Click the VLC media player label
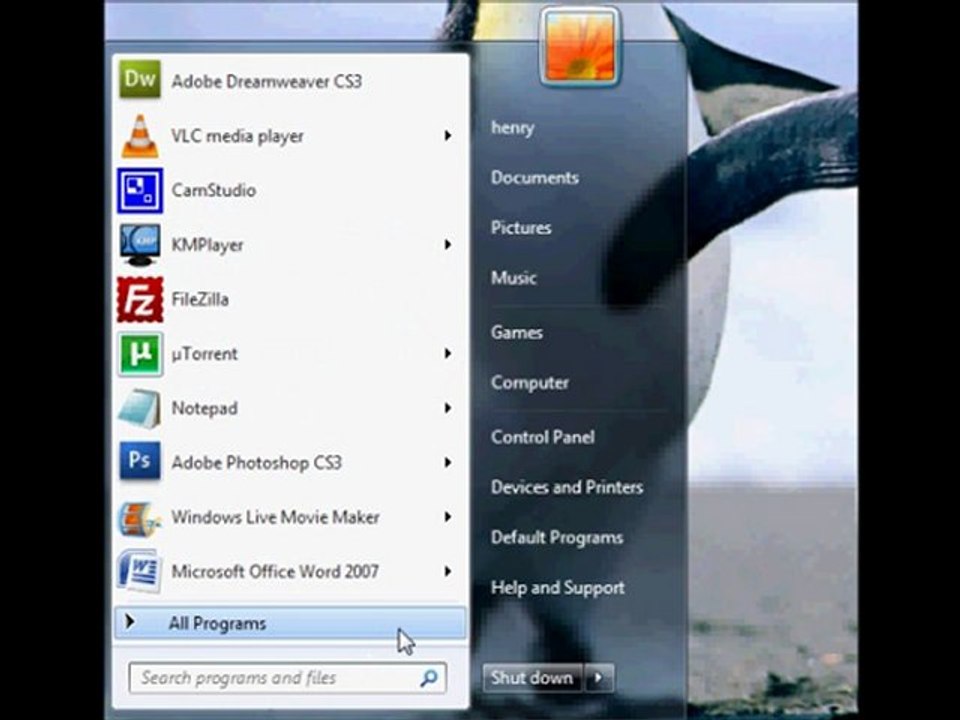960x720 pixels. (237, 136)
